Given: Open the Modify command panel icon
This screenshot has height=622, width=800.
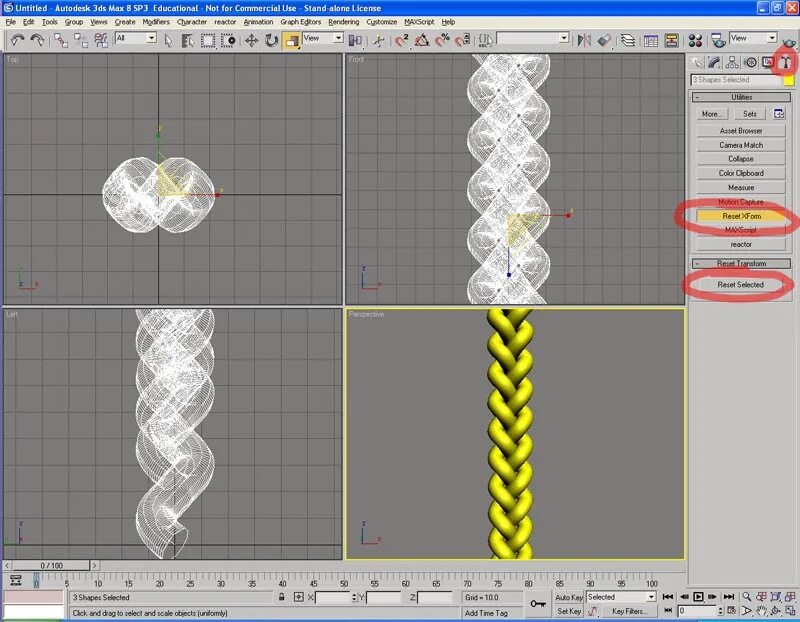Looking at the screenshot, I should (713, 62).
